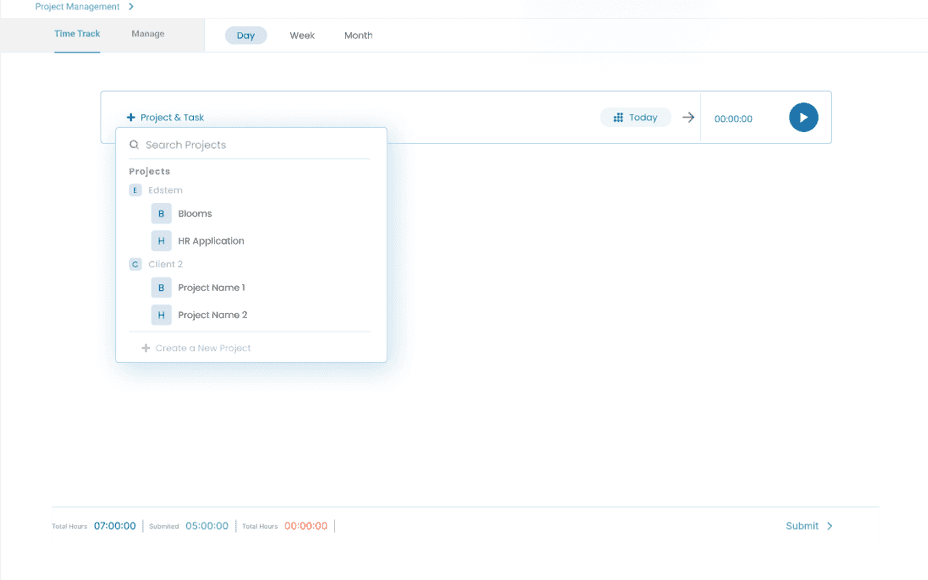
Task: Click the B icon beside Blooms
Action: 161,214
